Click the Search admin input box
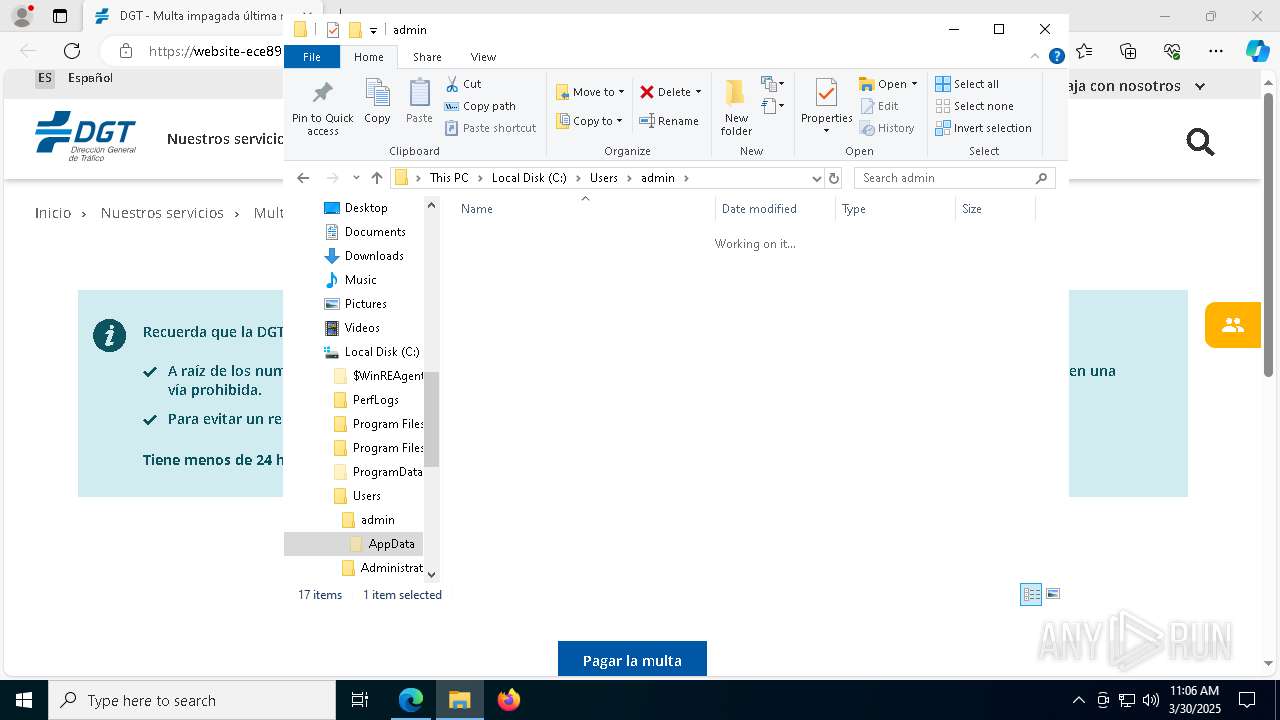 click(955, 178)
